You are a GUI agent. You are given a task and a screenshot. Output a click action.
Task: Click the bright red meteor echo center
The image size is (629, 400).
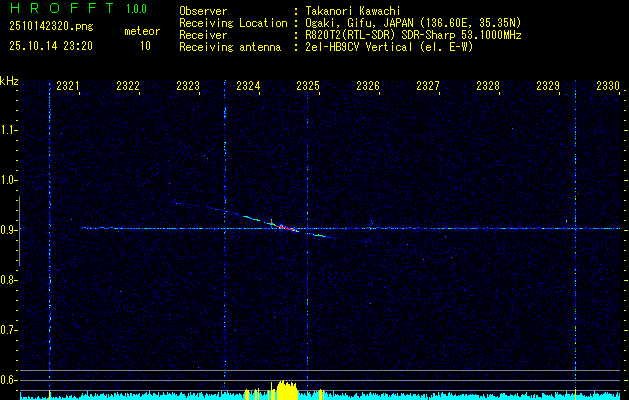click(x=284, y=227)
